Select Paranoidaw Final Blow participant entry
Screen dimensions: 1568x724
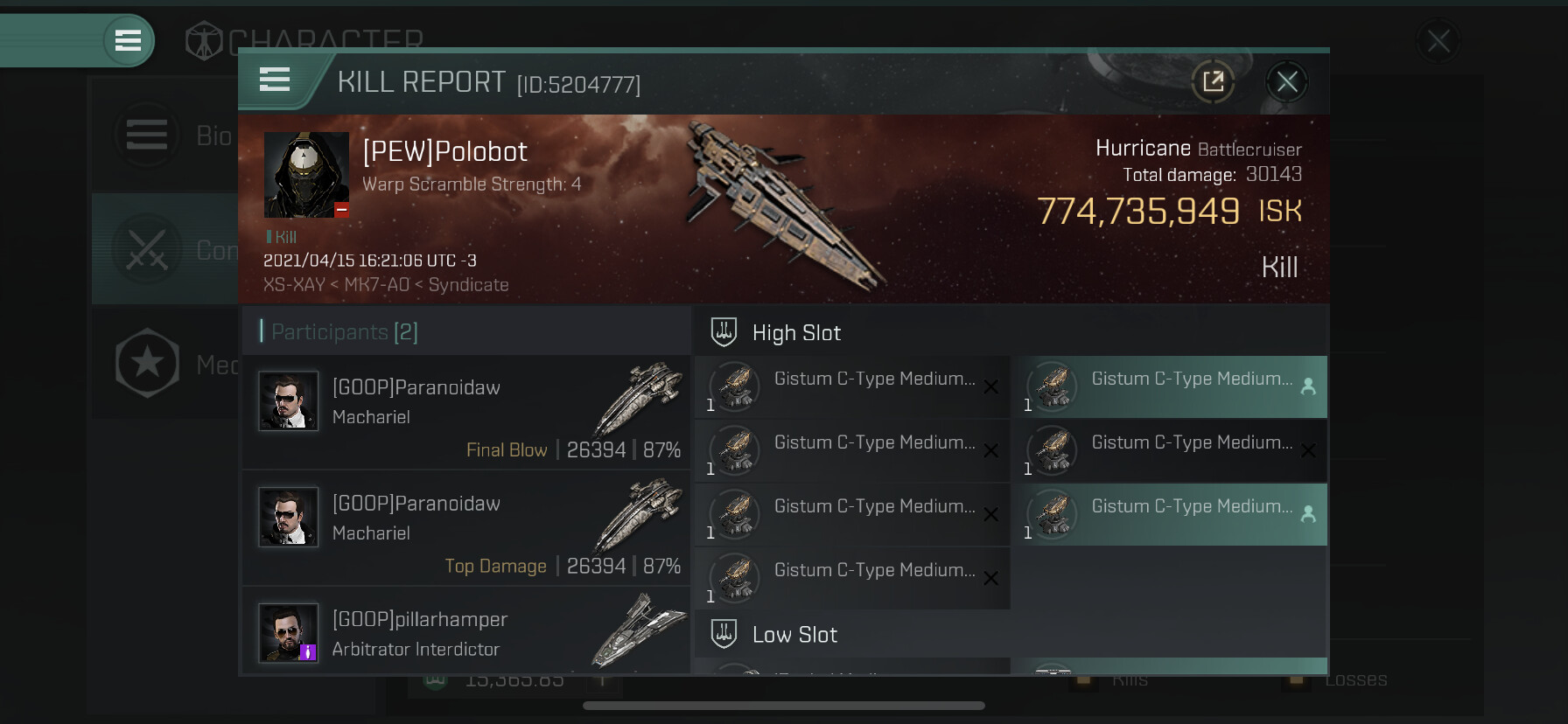(465, 413)
